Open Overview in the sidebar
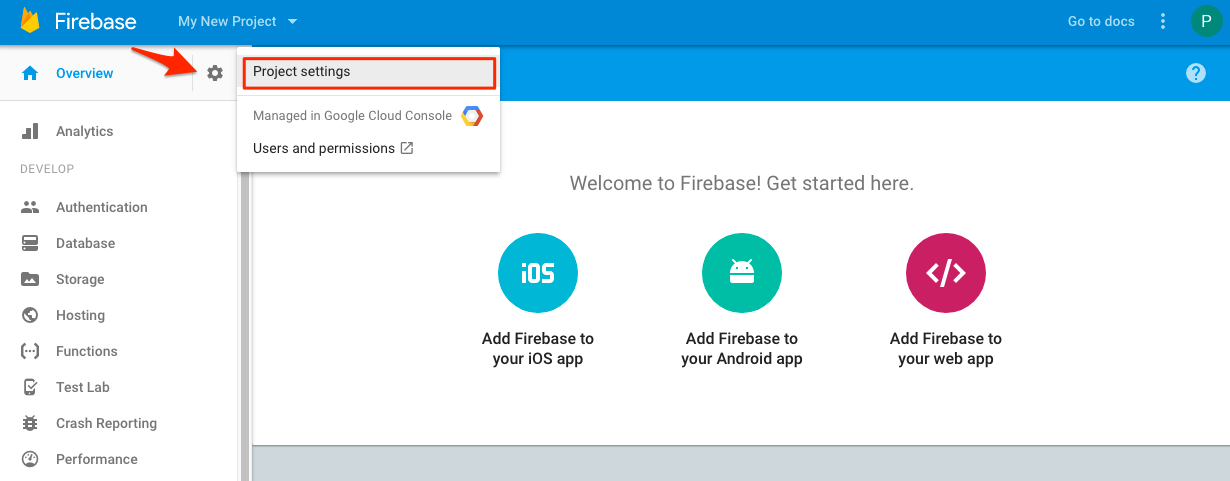This screenshot has width=1230, height=481. point(84,73)
